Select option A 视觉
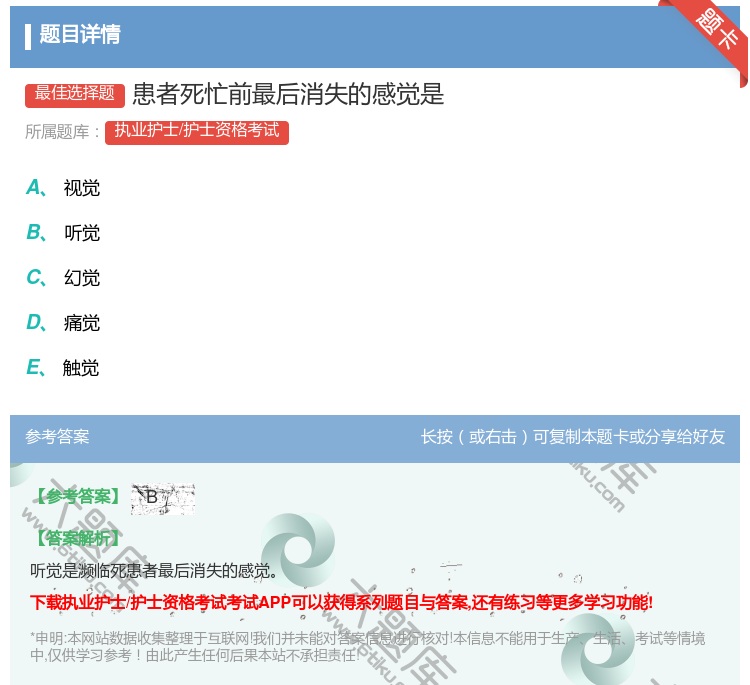The width and height of the screenshot is (750, 685). pyautogui.click(x=63, y=188)
